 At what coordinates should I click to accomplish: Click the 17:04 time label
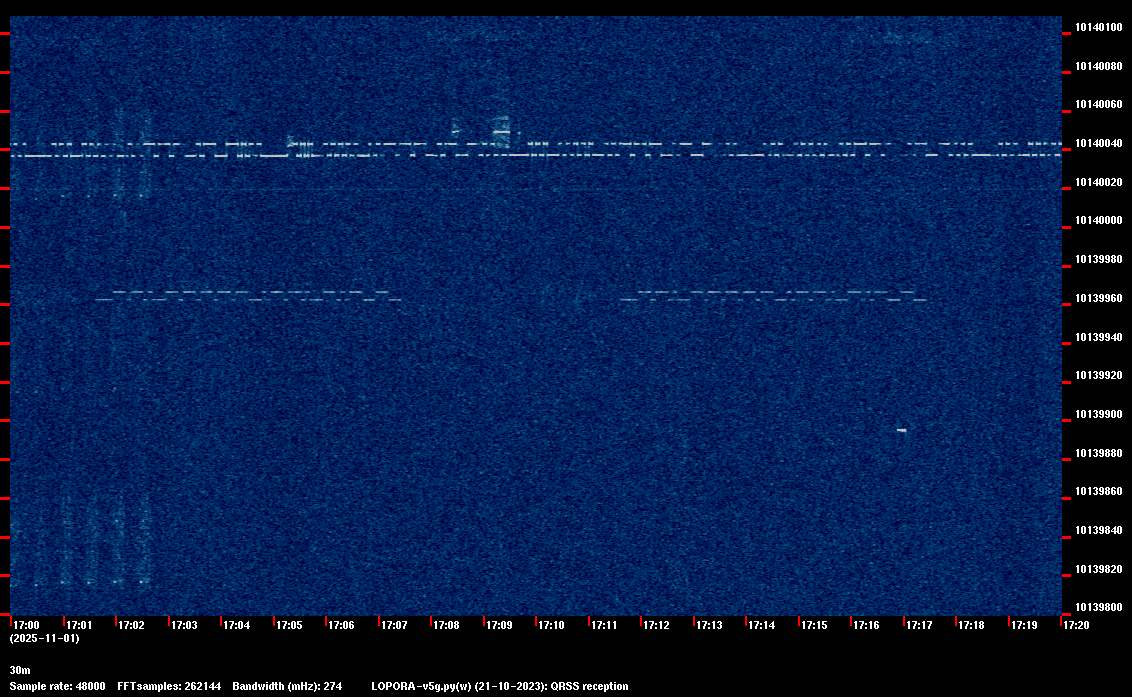[237, 625]
